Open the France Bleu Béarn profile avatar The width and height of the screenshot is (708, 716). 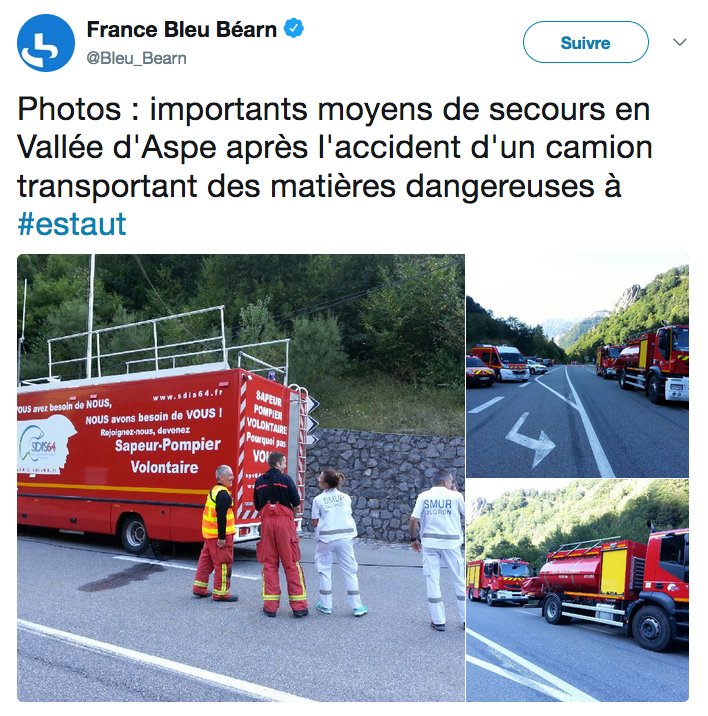(46, 43)
